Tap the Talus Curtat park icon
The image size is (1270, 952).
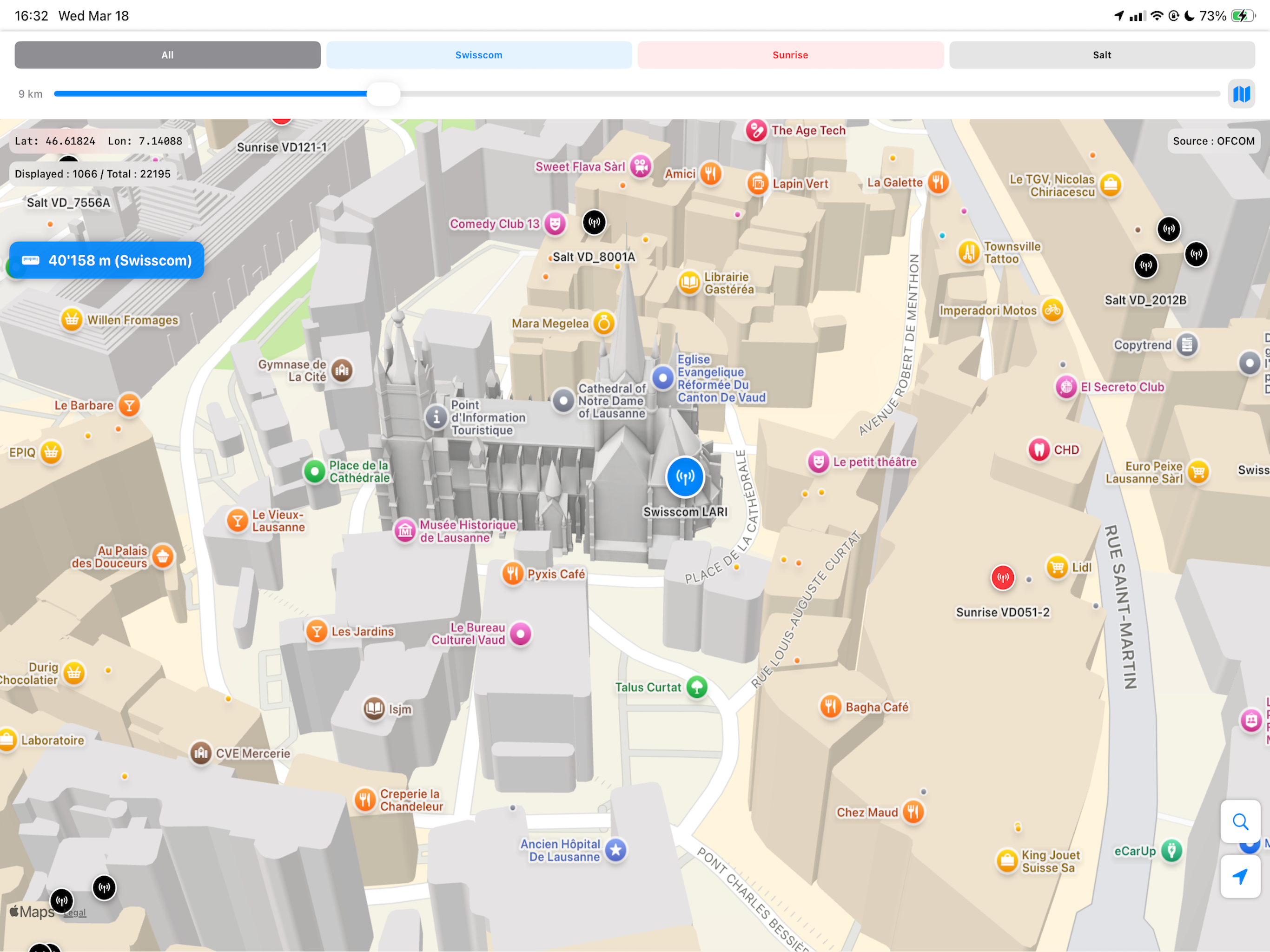[x=697, y=687]
